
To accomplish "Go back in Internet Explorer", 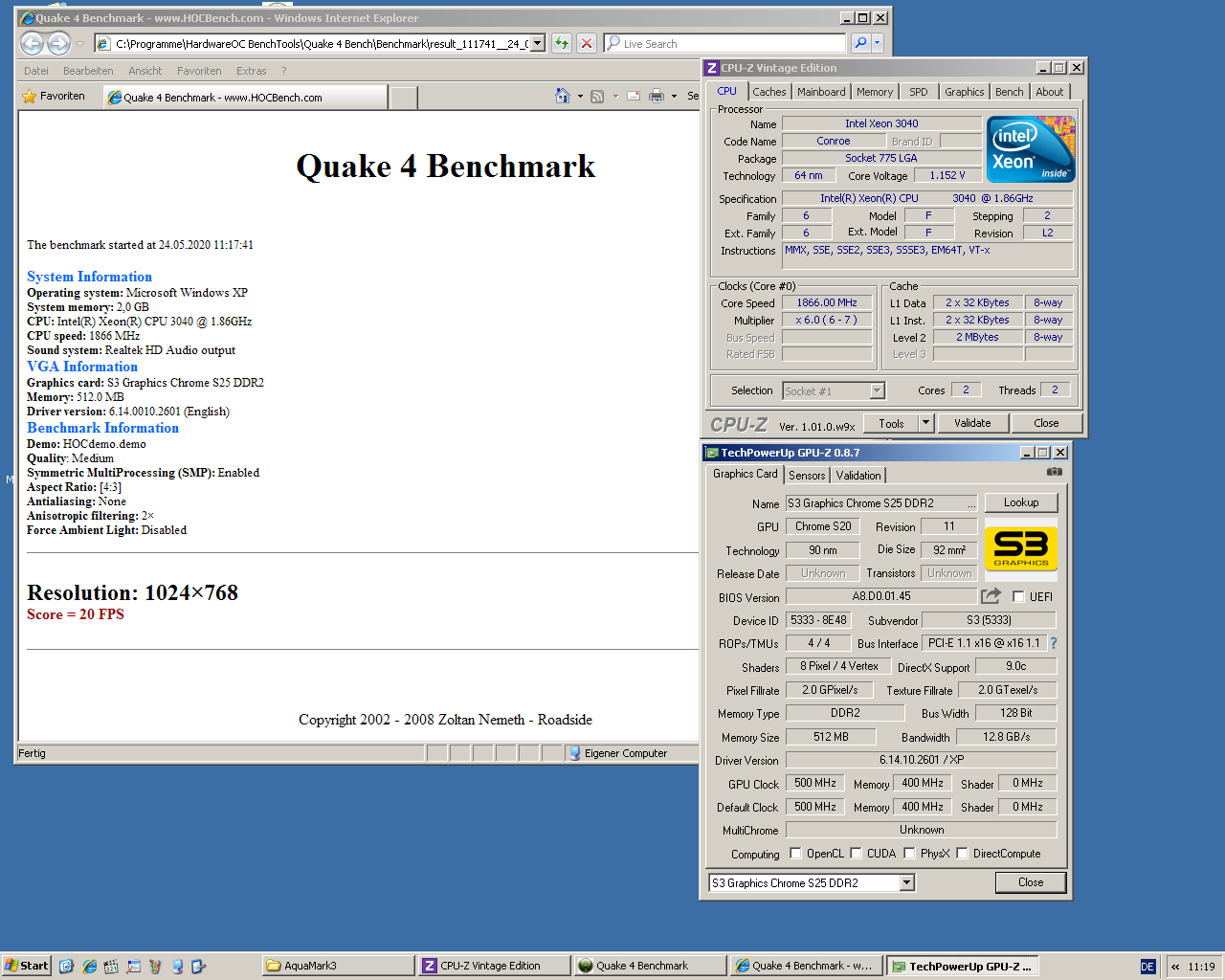I will [32, 43].
